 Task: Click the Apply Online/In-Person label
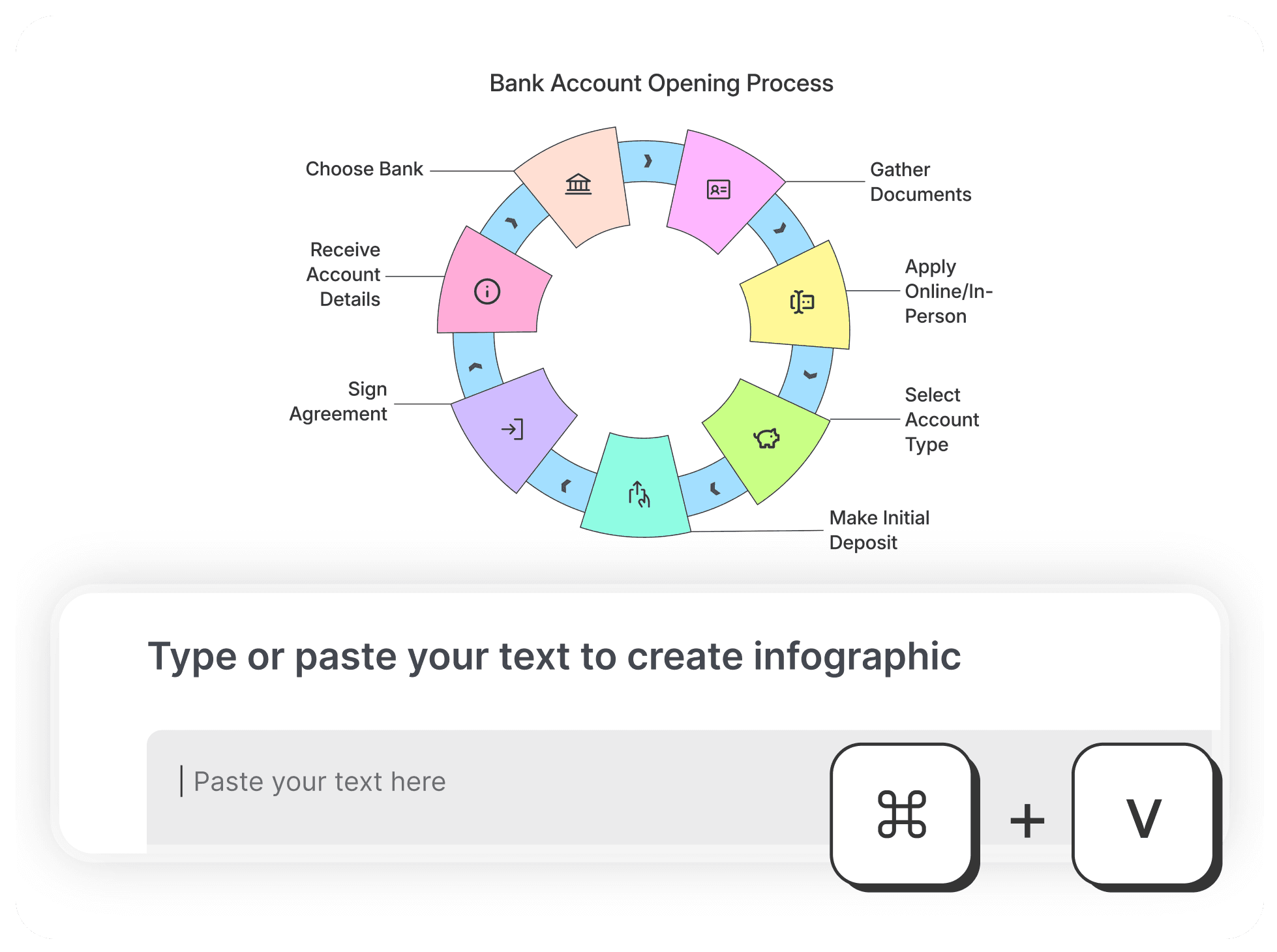click(x=948, y=291)
